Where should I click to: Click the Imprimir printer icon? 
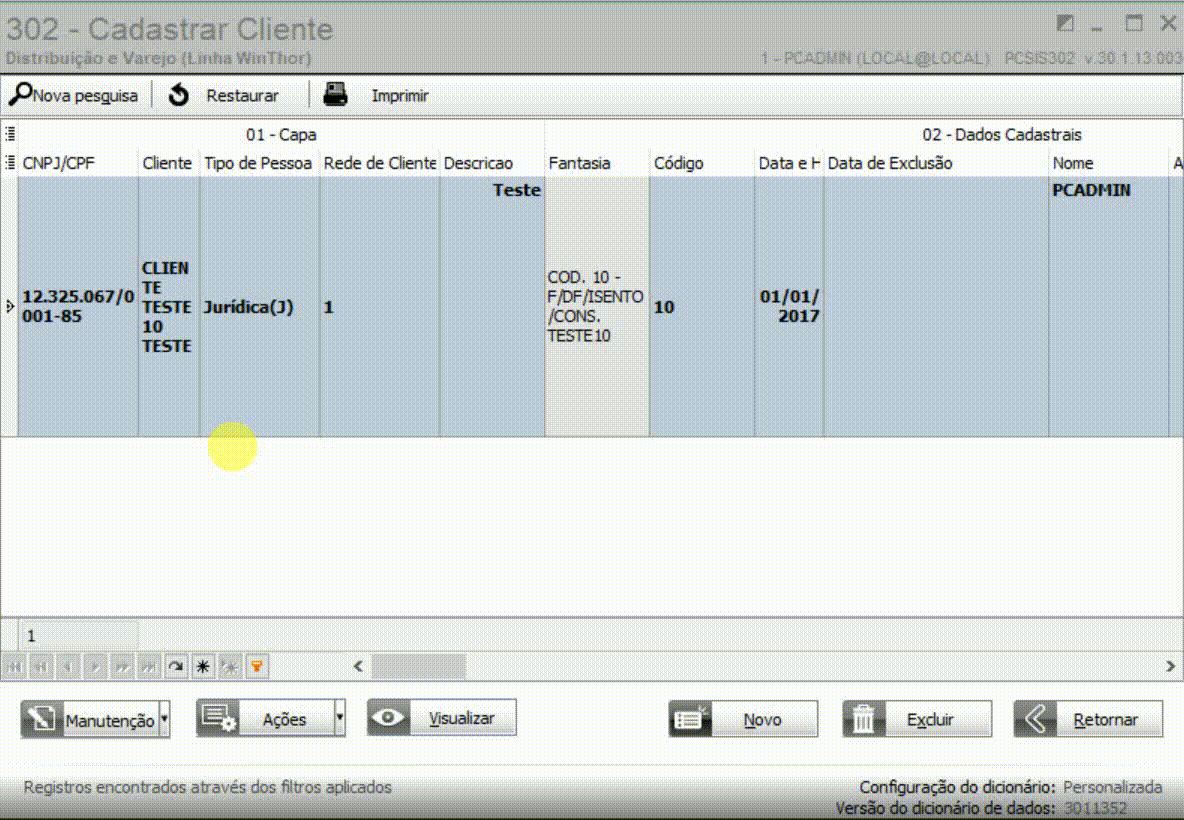(335, 94)
